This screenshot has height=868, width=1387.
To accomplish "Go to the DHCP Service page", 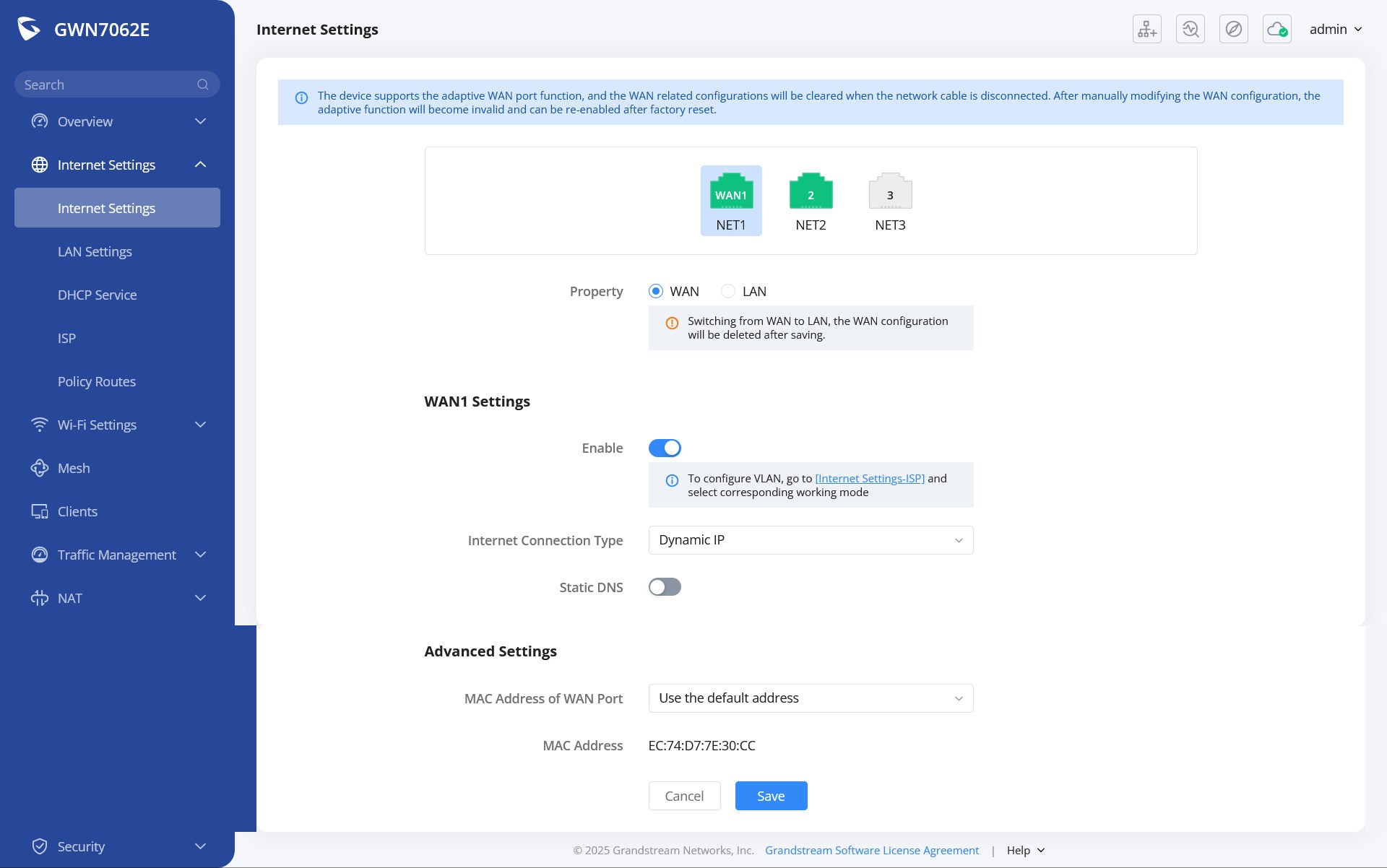I will (x=97, y=295).
